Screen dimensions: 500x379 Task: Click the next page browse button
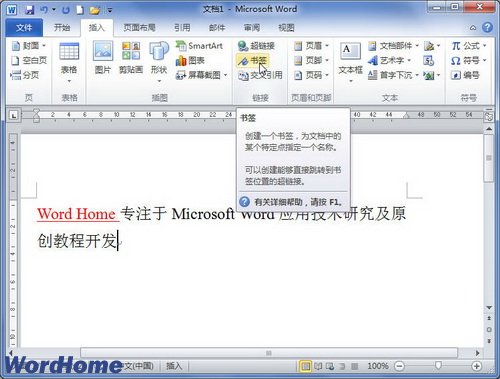click(489, 341)
